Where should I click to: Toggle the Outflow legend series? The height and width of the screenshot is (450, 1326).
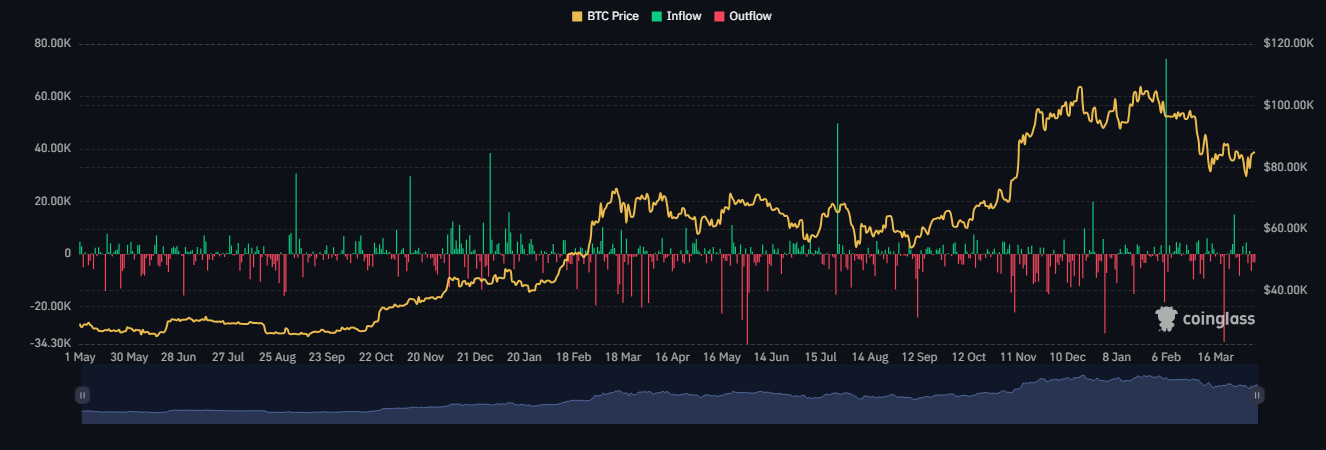tap(743, 16)
